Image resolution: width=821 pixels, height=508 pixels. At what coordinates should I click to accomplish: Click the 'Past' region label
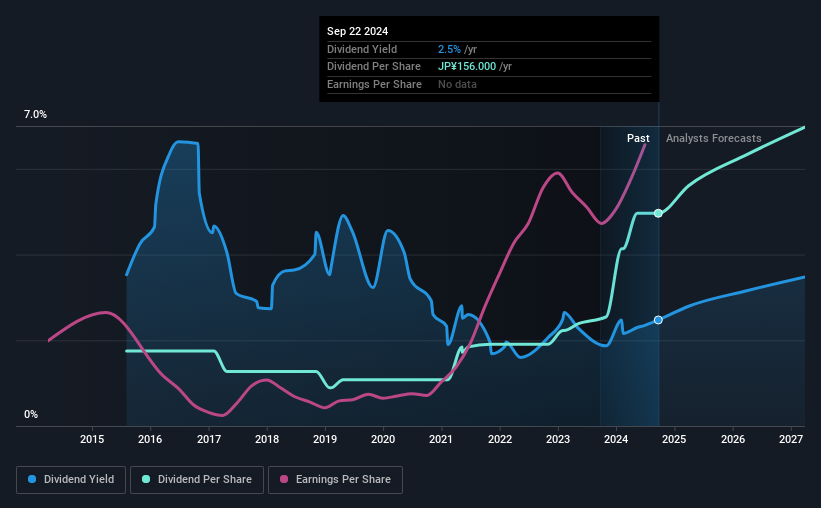(x=638, y=138)
